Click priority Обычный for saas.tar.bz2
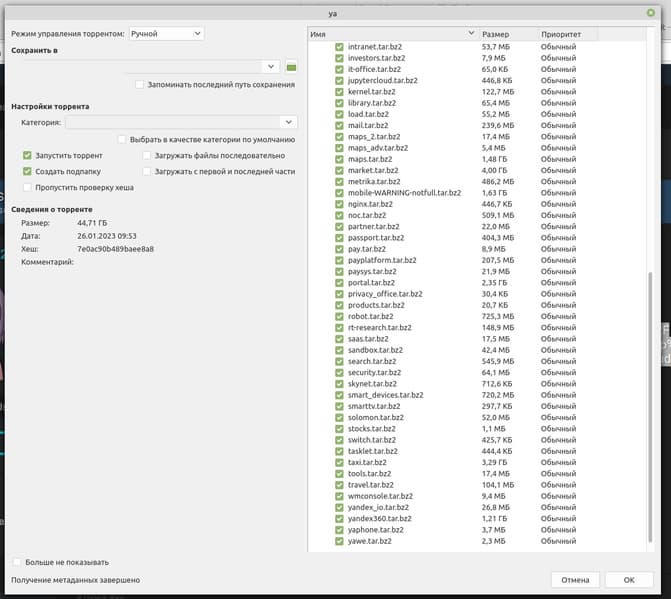 point(558,339)
